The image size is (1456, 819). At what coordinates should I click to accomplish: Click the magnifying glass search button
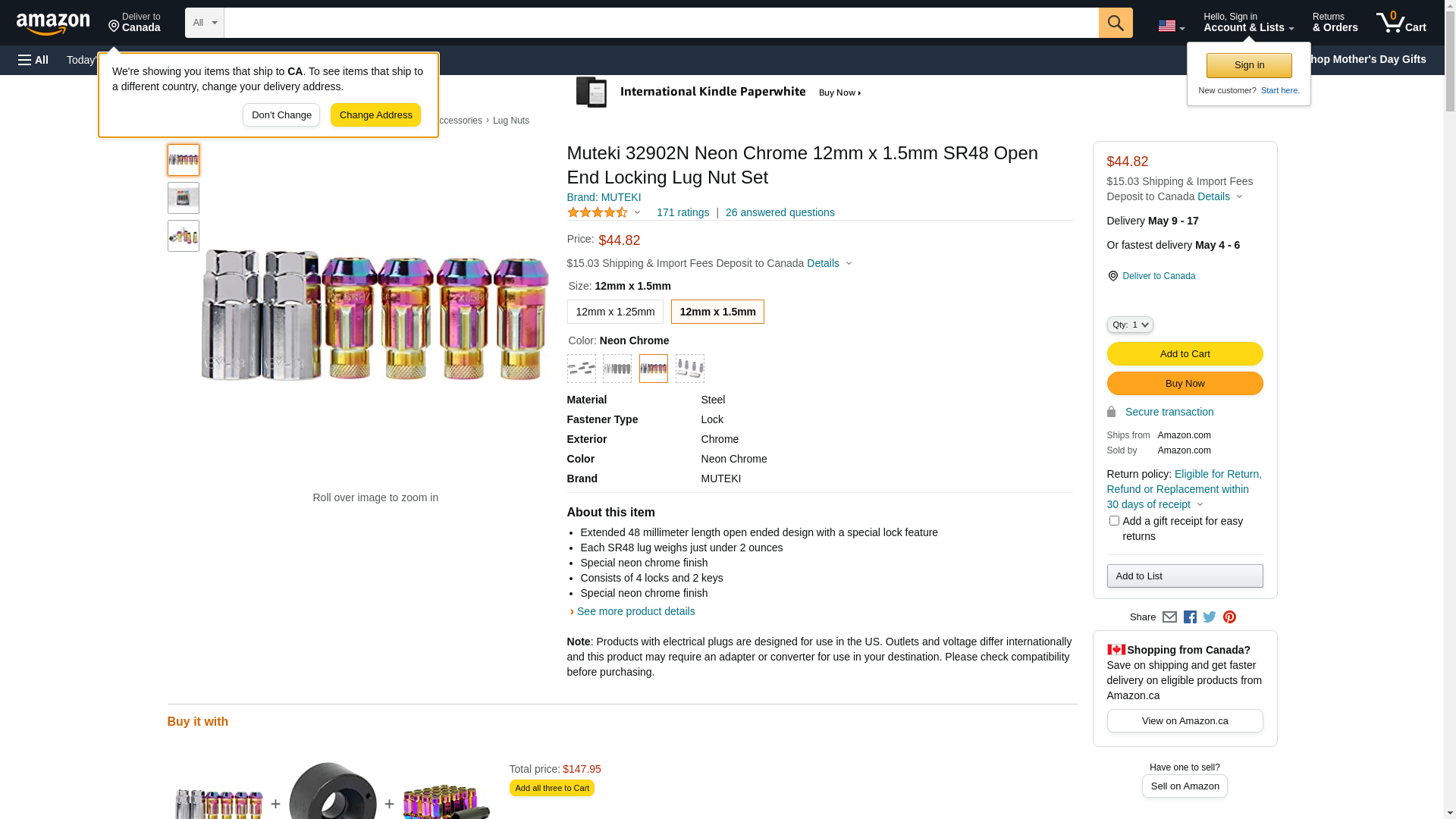click(1115, 23)
